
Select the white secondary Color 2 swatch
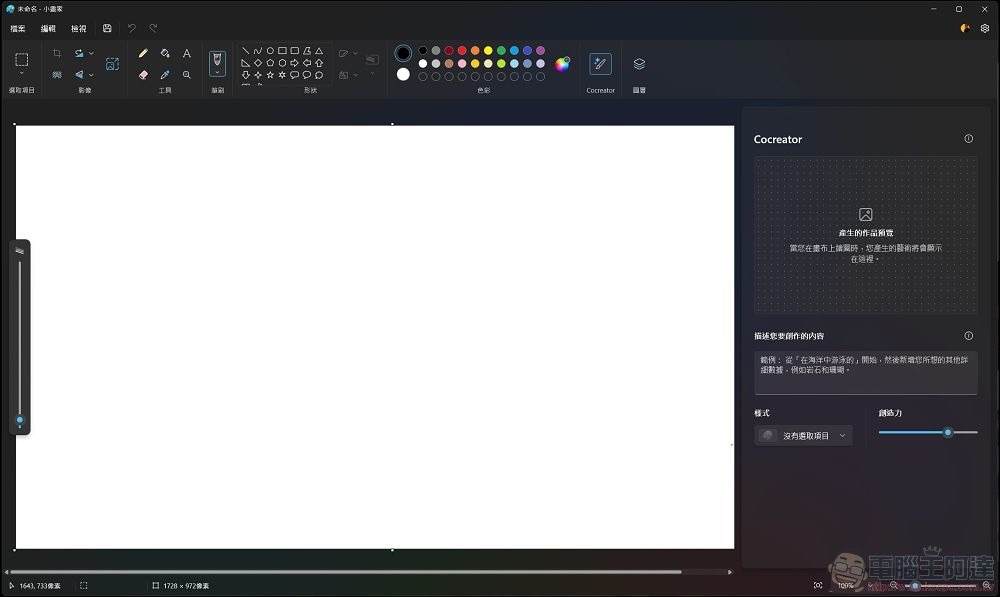tap(403, 74)
